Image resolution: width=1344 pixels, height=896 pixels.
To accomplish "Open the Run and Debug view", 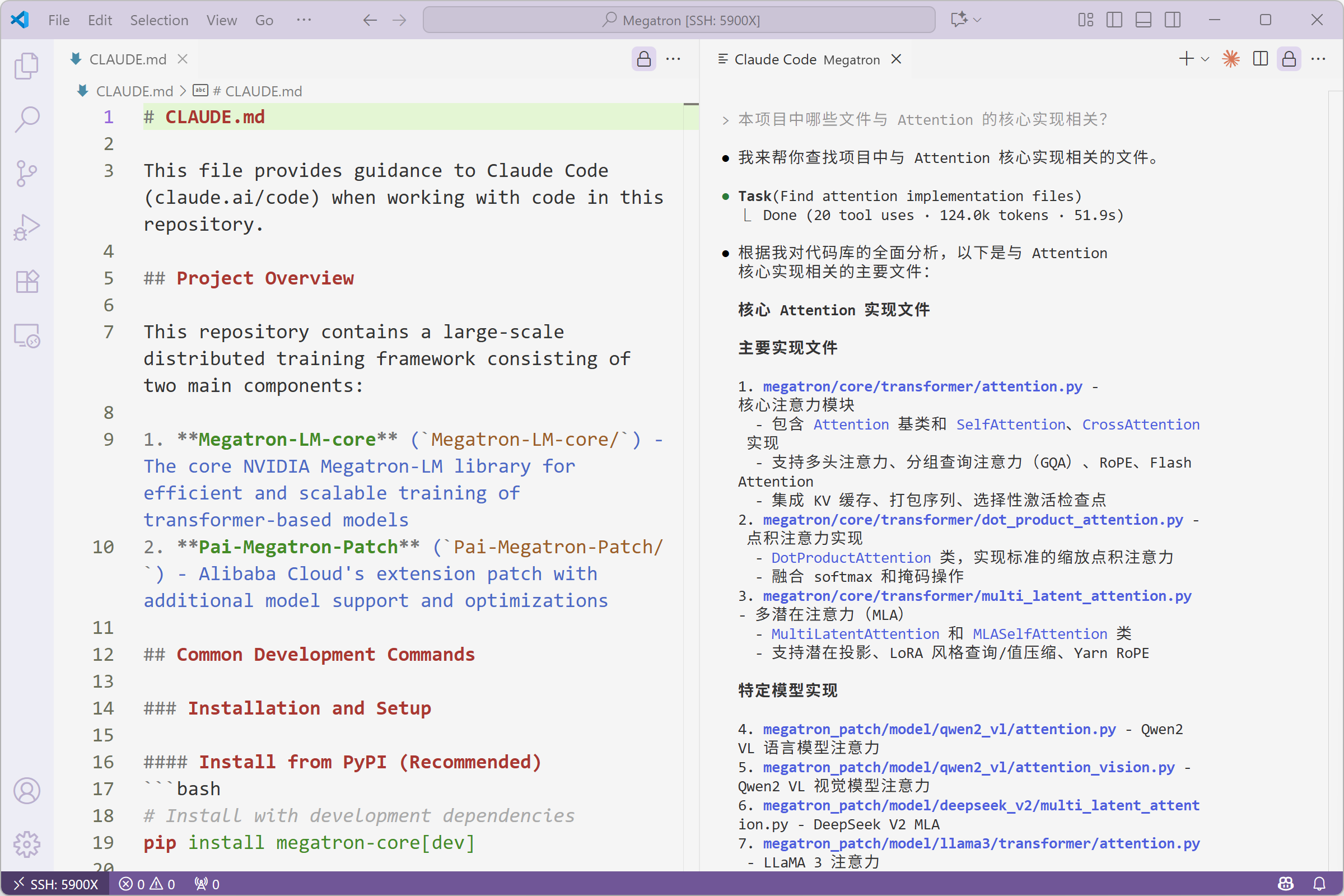I will [27, 227].
